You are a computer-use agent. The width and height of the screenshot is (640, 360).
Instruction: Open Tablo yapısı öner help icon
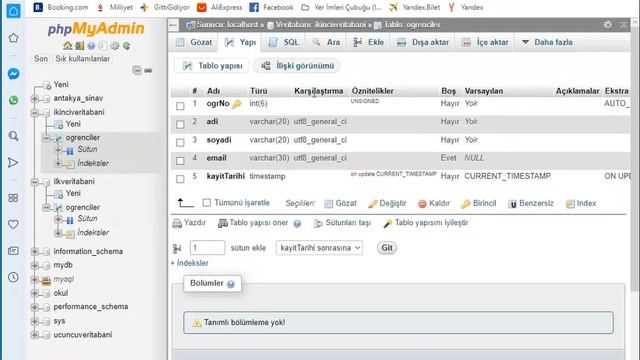[297, 224]
